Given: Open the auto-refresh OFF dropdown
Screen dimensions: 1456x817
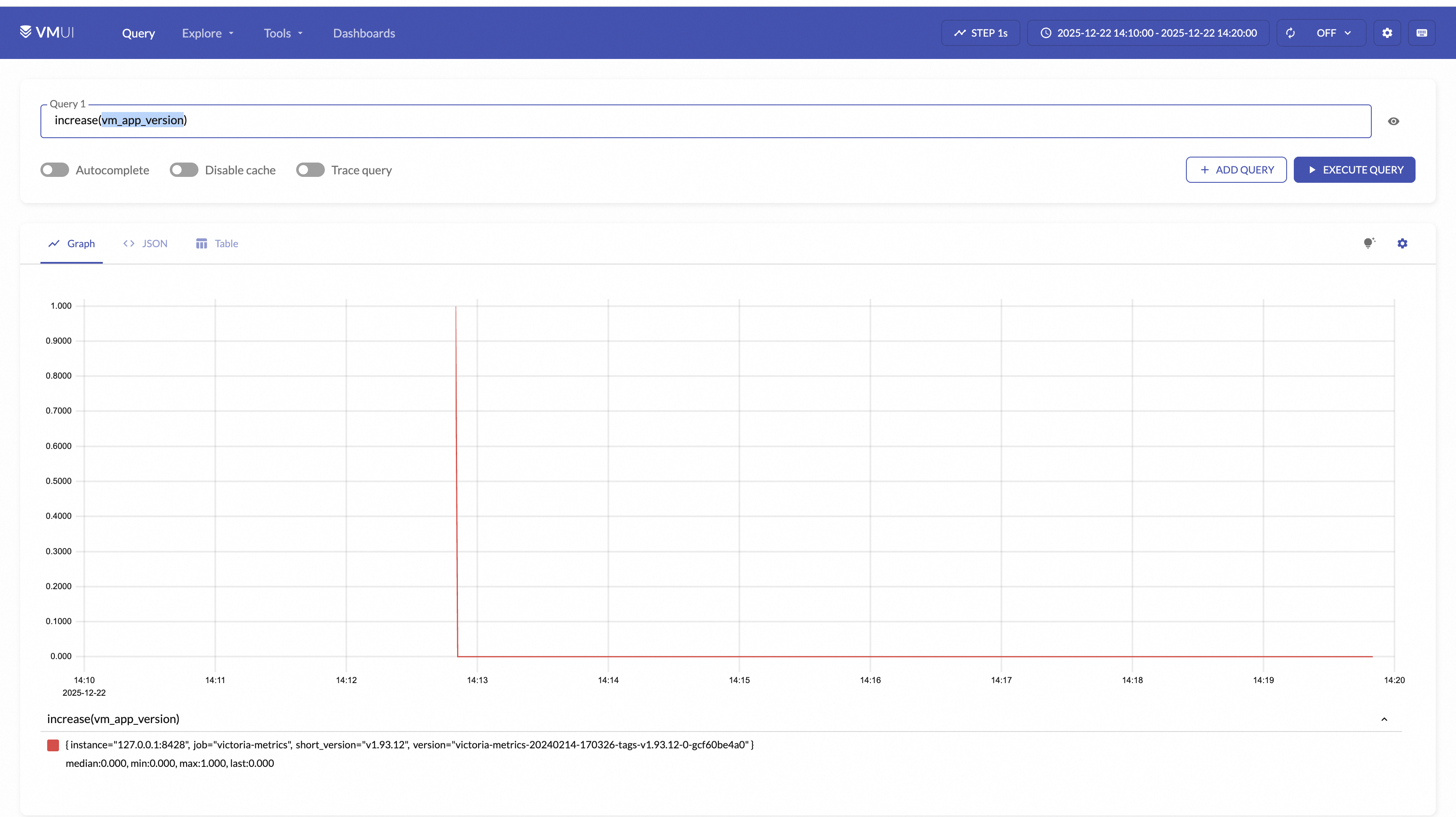Looking at the screenshot, I should tap(1333, 33).
